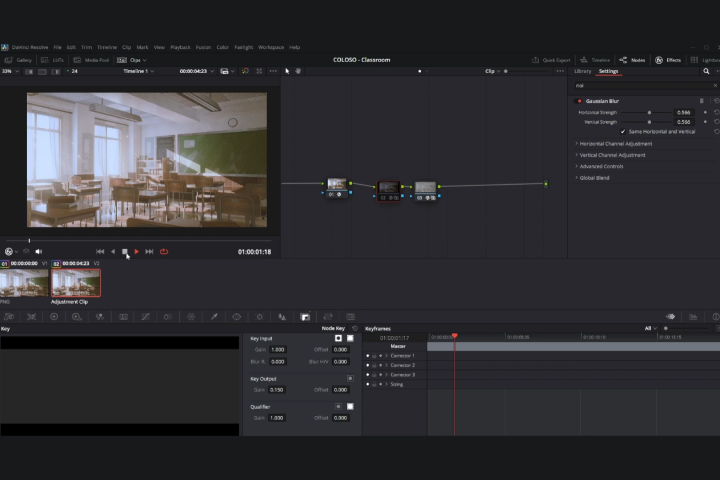Uncheck Same Horizontal and Vertical
720x480 pixels.
point(623,132)
